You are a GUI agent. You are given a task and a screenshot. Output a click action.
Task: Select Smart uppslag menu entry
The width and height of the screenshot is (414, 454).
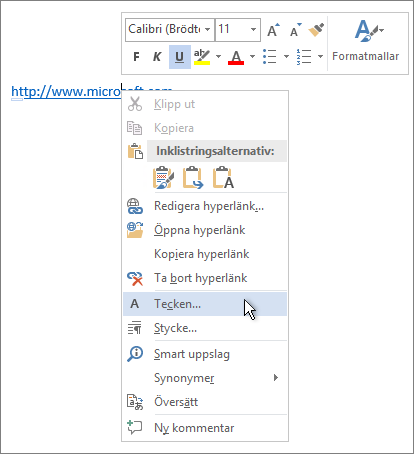(x=204, y=354)
